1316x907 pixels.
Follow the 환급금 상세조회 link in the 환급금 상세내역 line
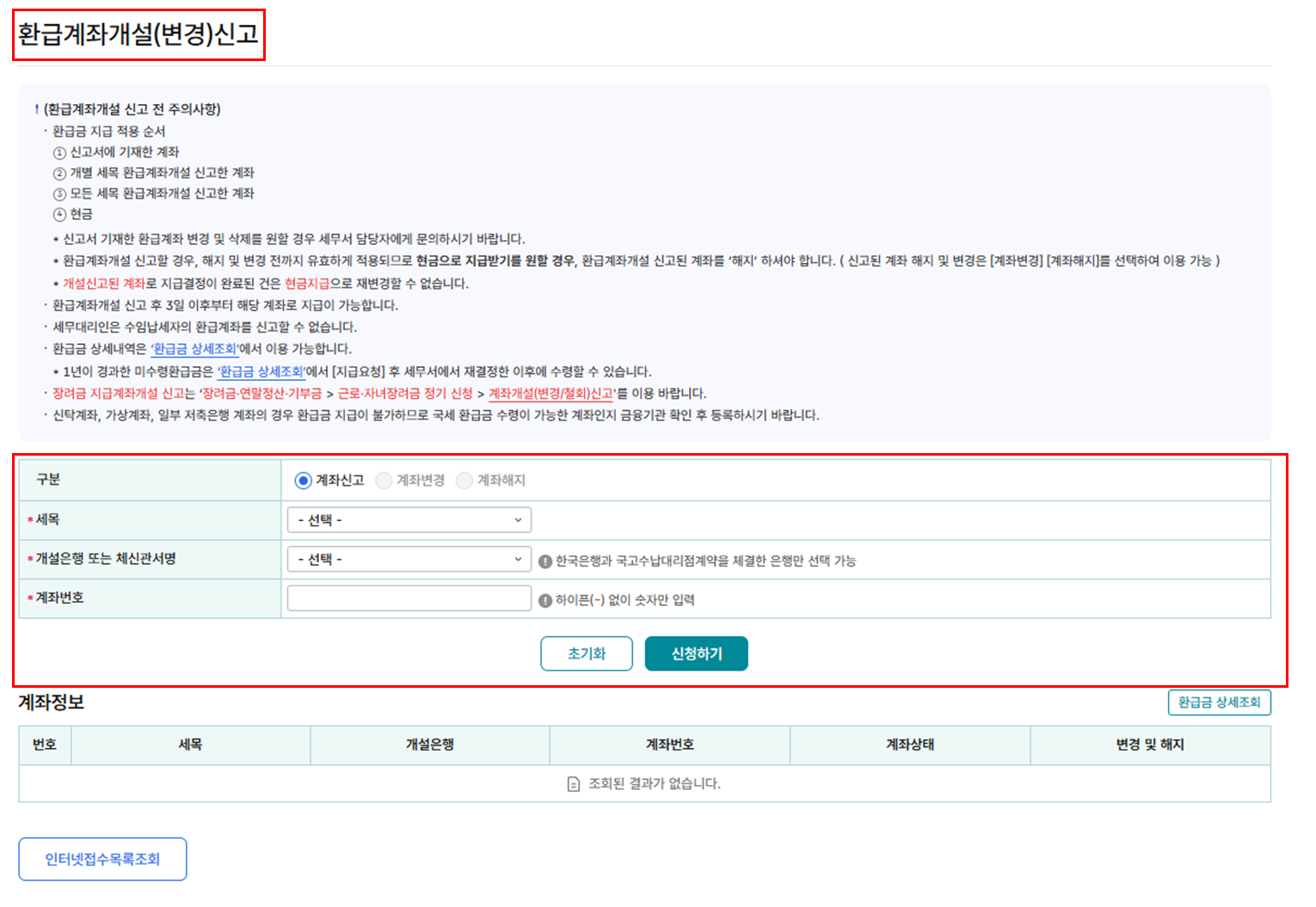(x=194, y=349)
